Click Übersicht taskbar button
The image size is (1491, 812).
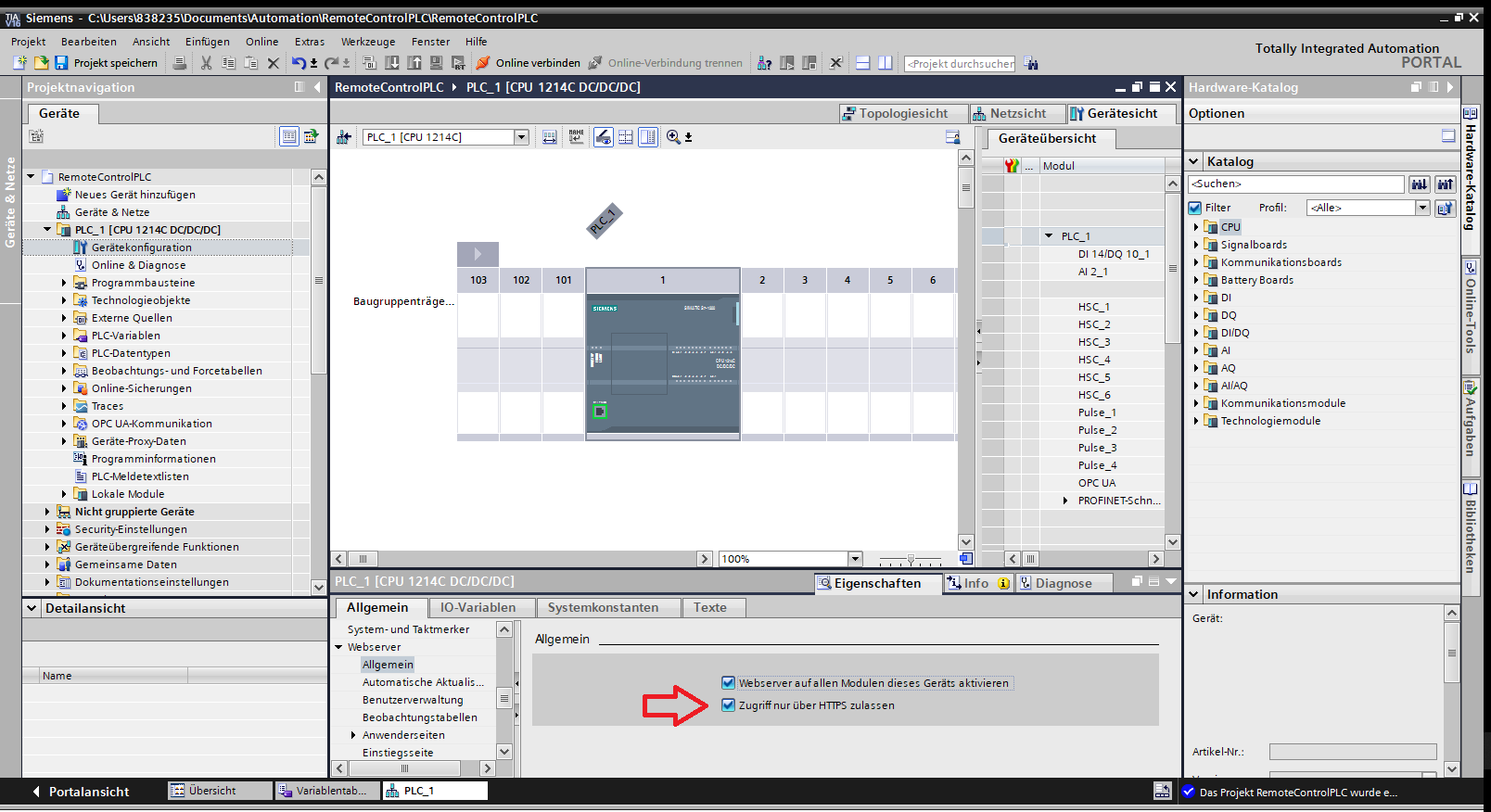[220, 791]
